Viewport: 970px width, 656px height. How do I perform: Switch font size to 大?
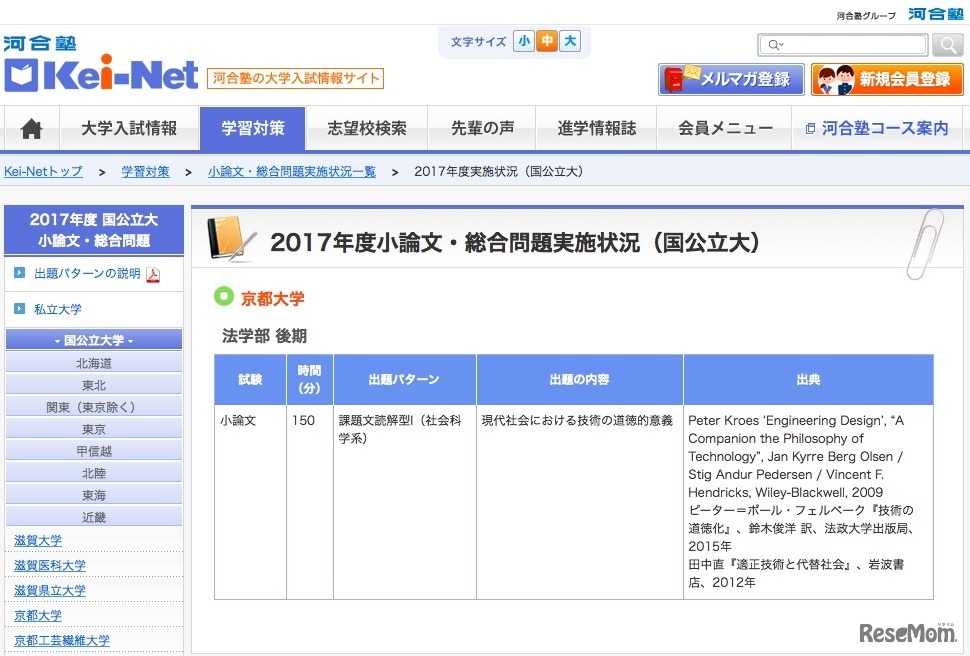(x=569, y=41)
